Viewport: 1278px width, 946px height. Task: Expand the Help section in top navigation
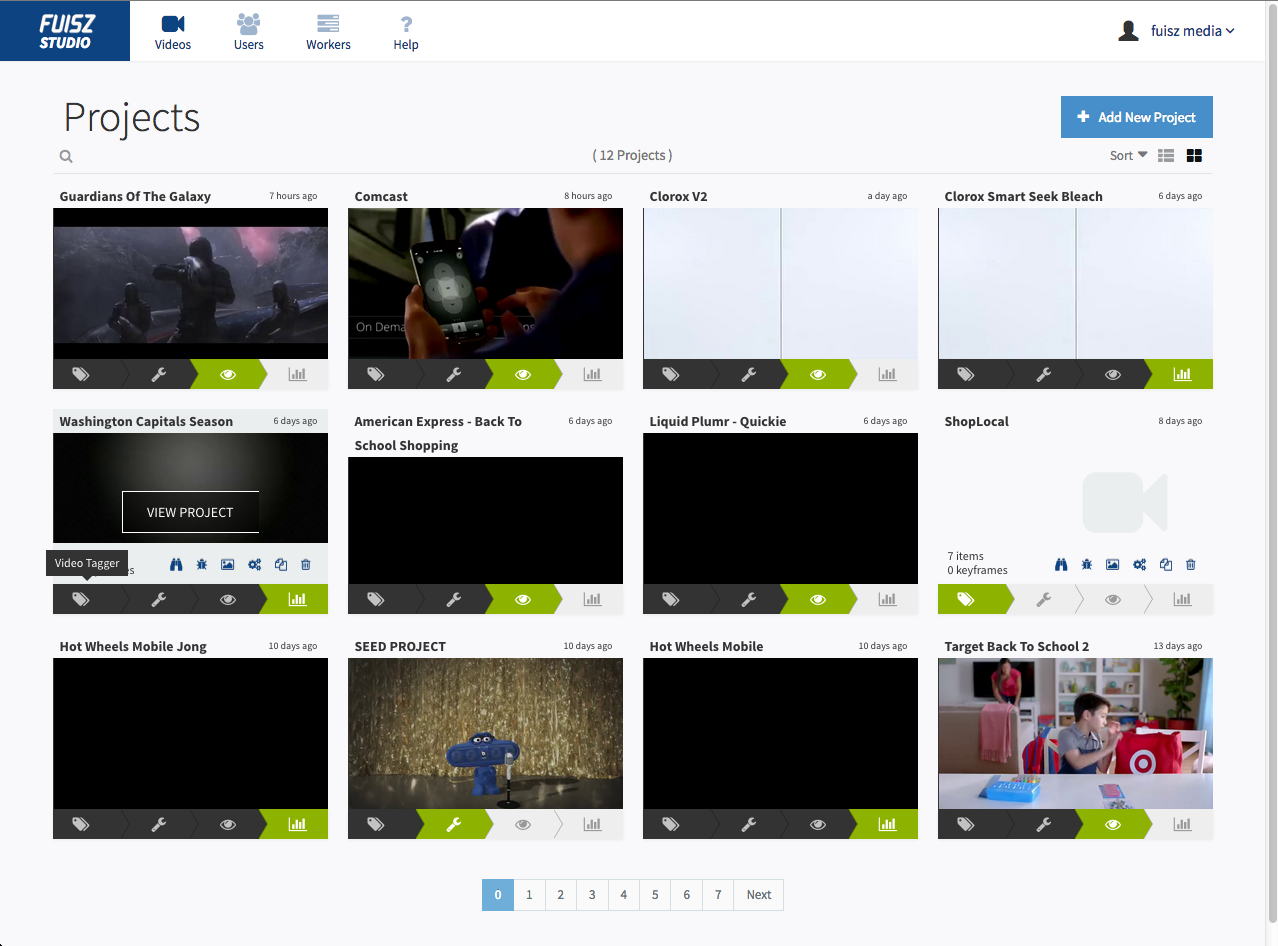point(406,31)
